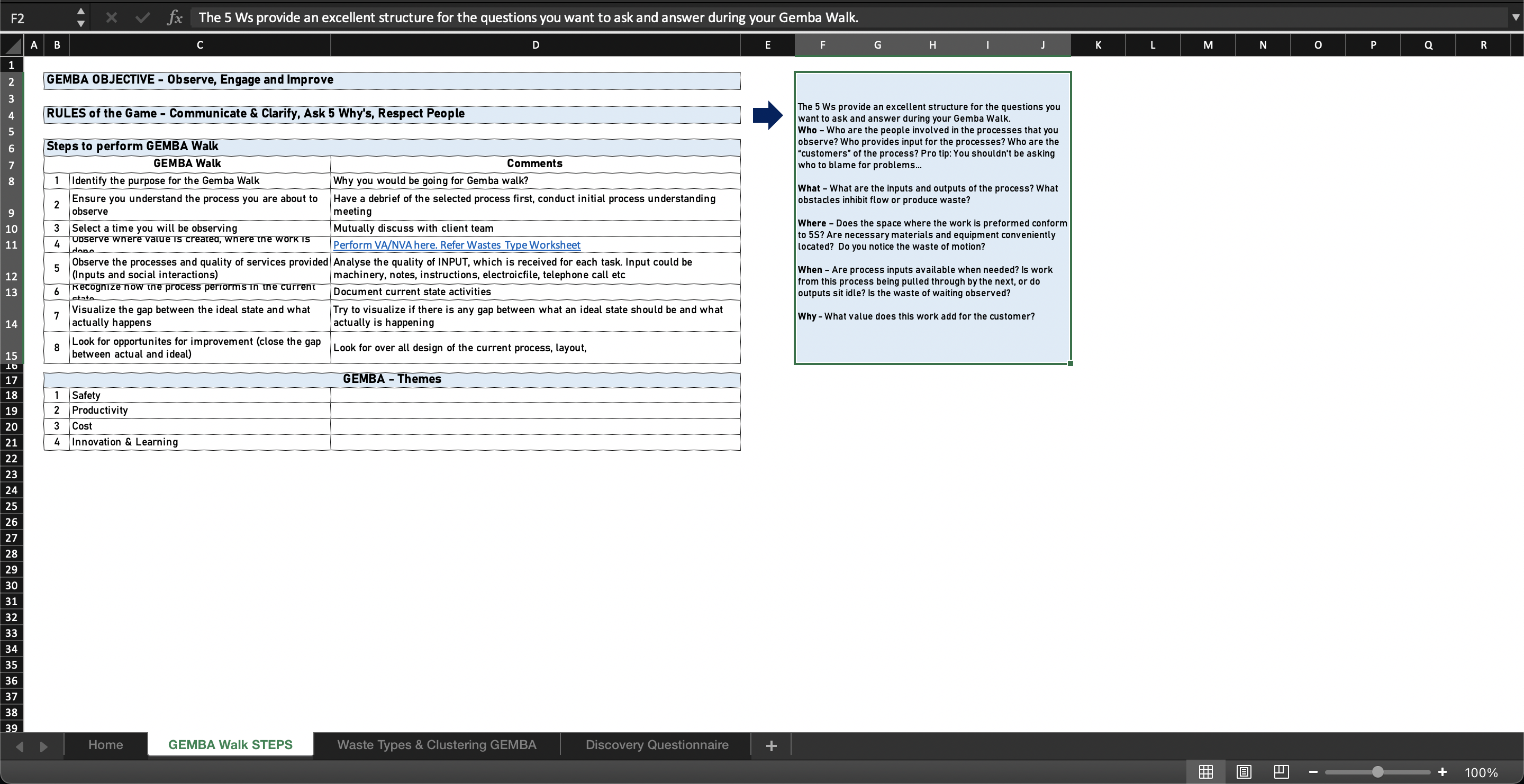The height and width of the screenshot is (784, 1524).
Task: Click the Cost theme cell
Action: tap(199, 426)
